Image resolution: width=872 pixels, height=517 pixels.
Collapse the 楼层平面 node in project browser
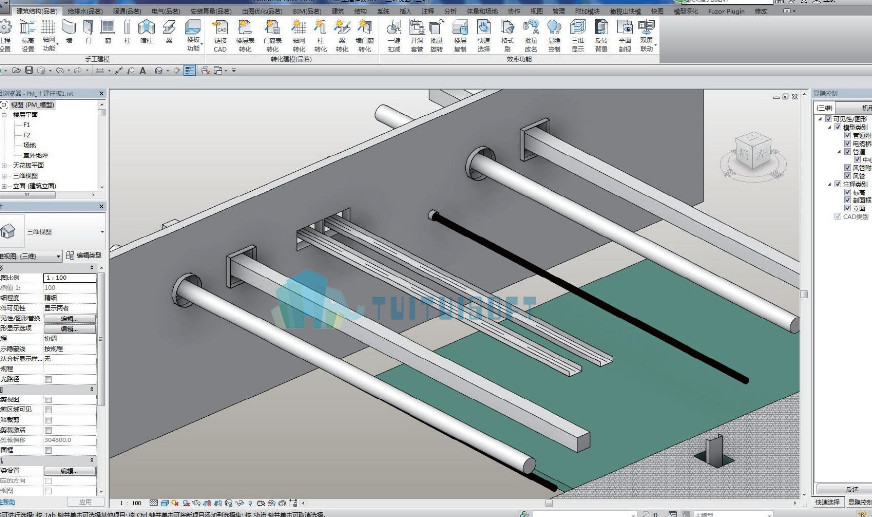coord(4,115)
